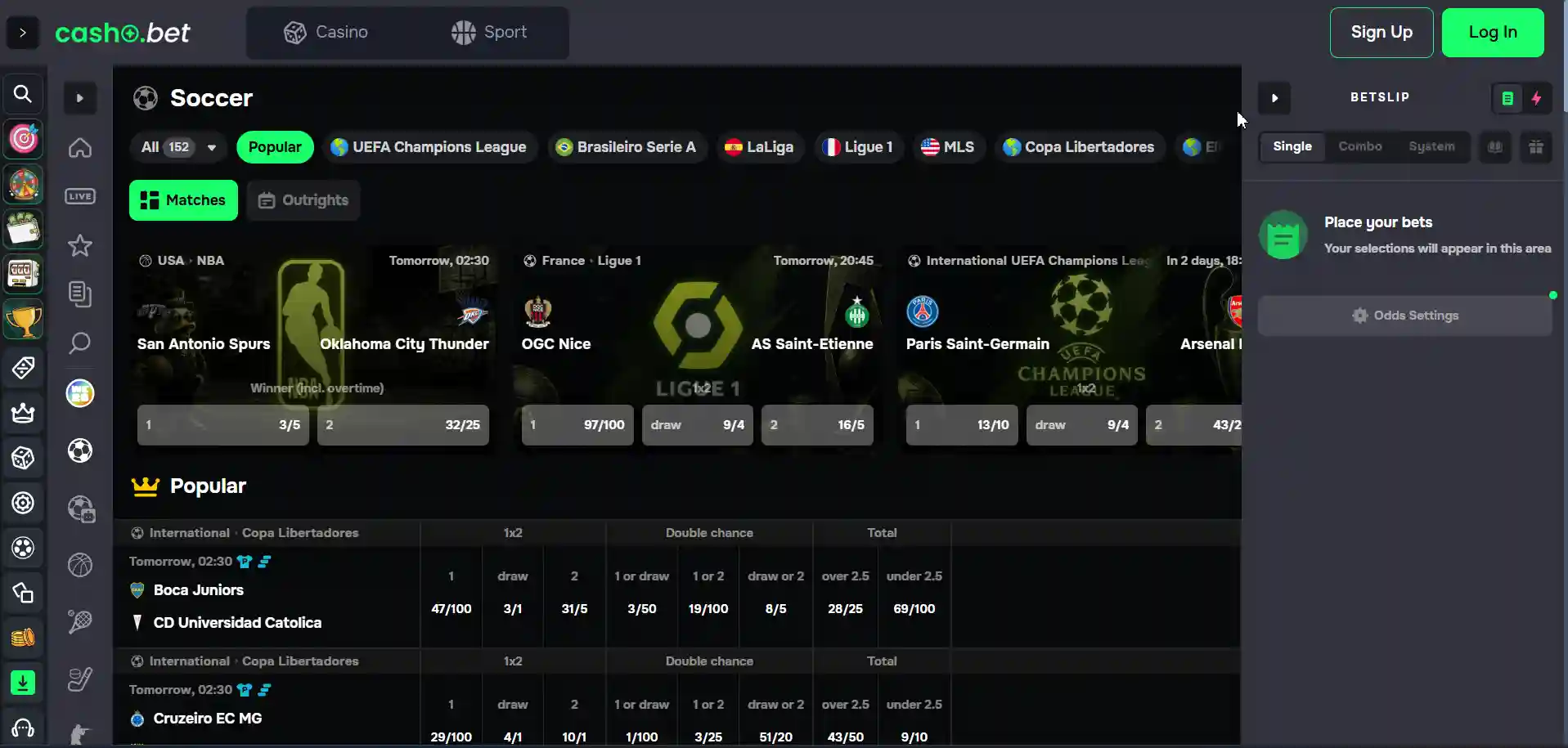Click the dartboard target icon in the sidebar
Viewport: 1568px width, 748px height.
point(23,139)
